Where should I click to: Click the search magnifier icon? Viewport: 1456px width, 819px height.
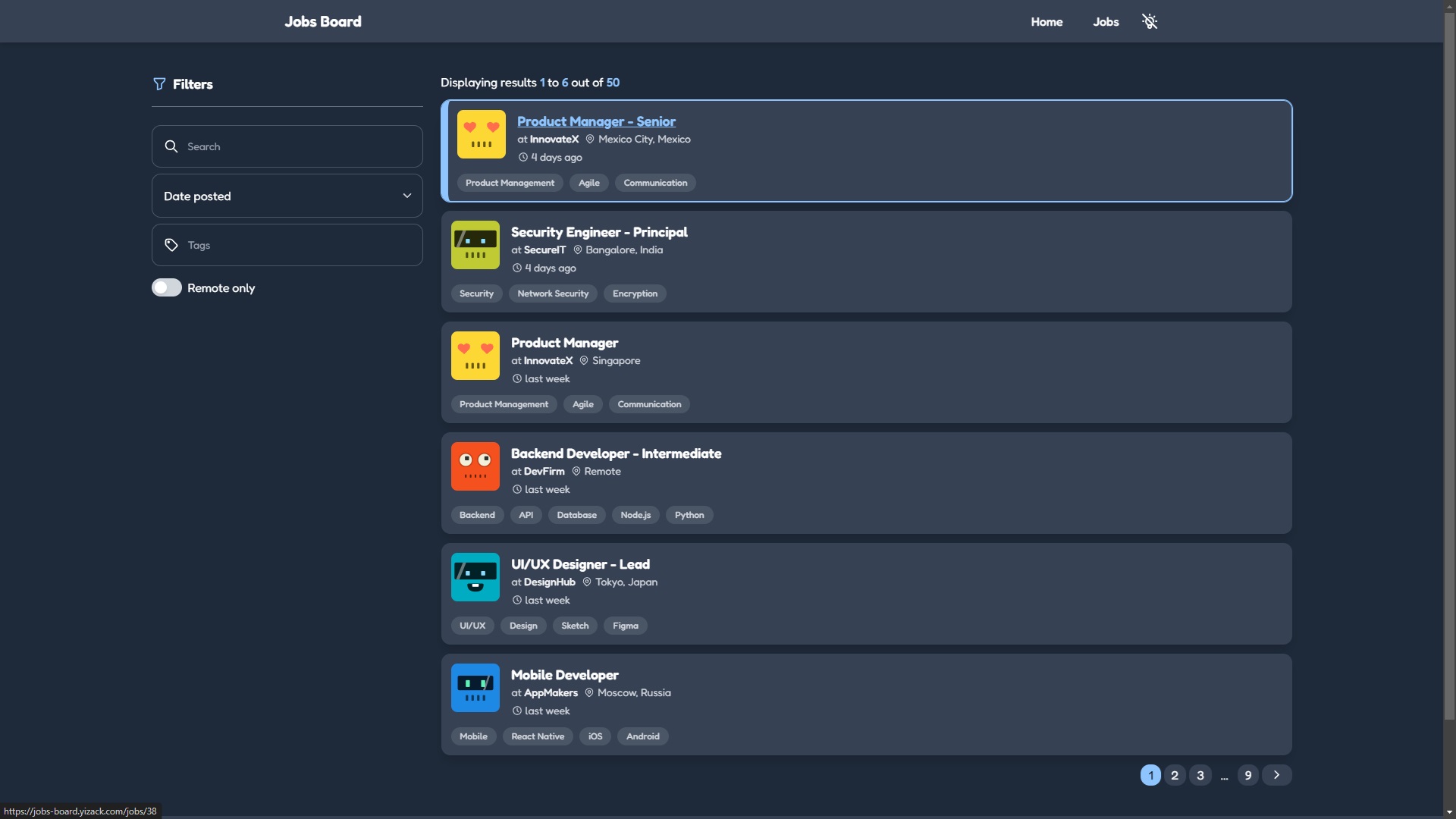(171, 146)
